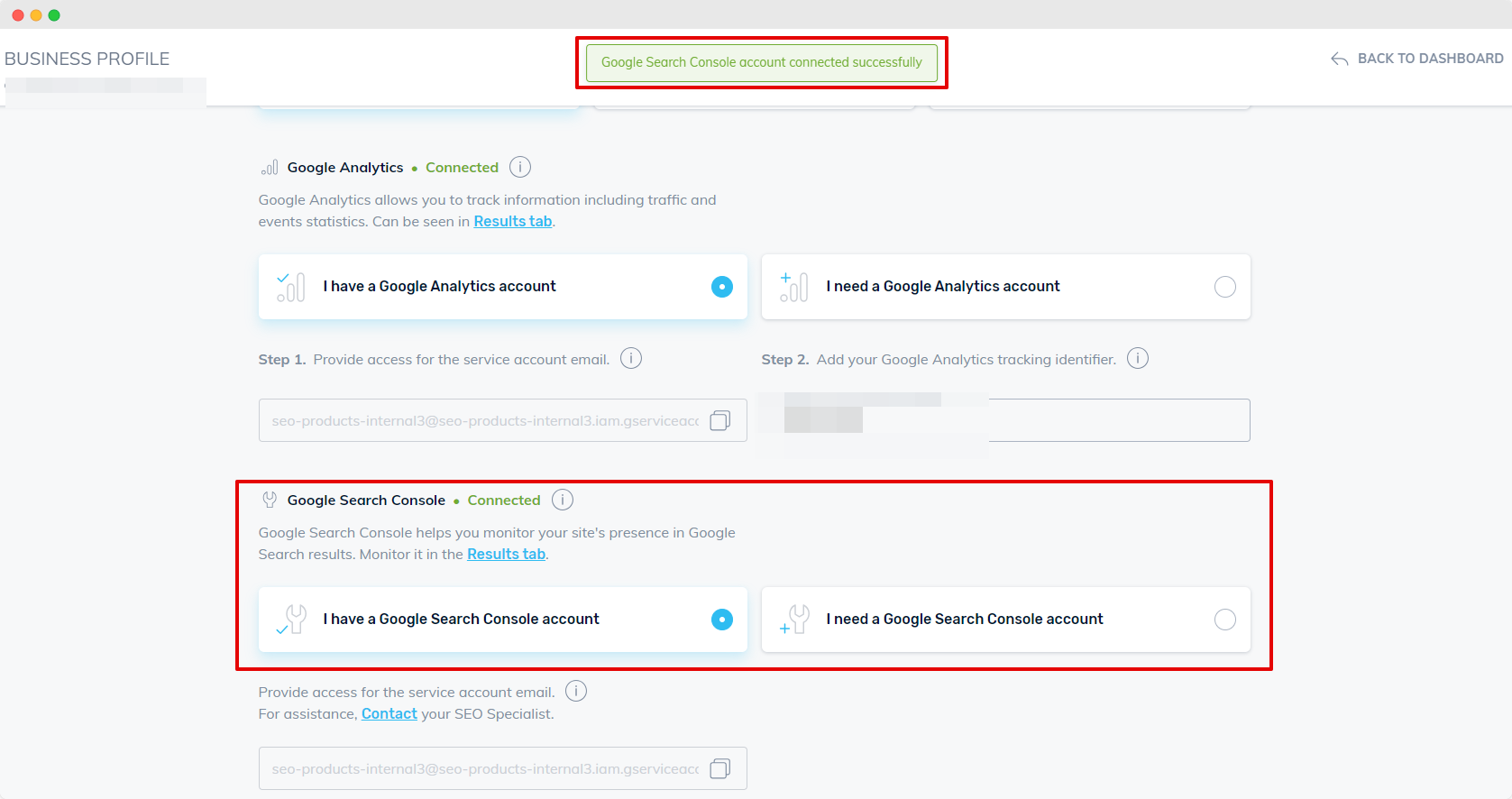Click the Google Analytics 'Connected' status
Image resolution: width=1512 pixels, height=799 pixels.
[462, 167]
